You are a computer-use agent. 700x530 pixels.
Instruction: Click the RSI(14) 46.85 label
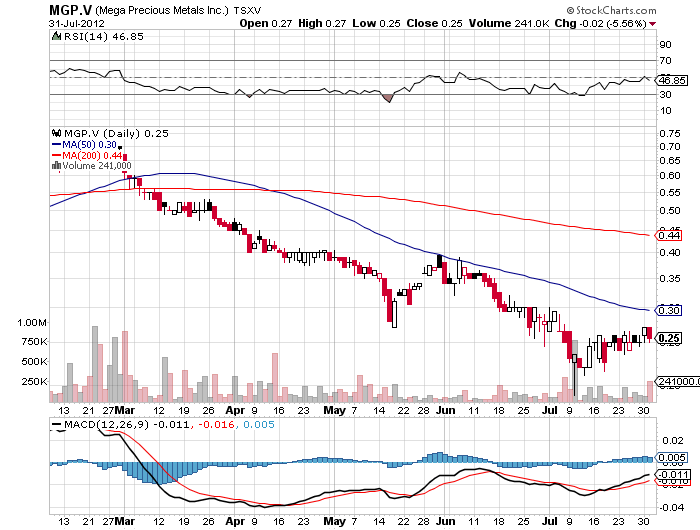104,36
